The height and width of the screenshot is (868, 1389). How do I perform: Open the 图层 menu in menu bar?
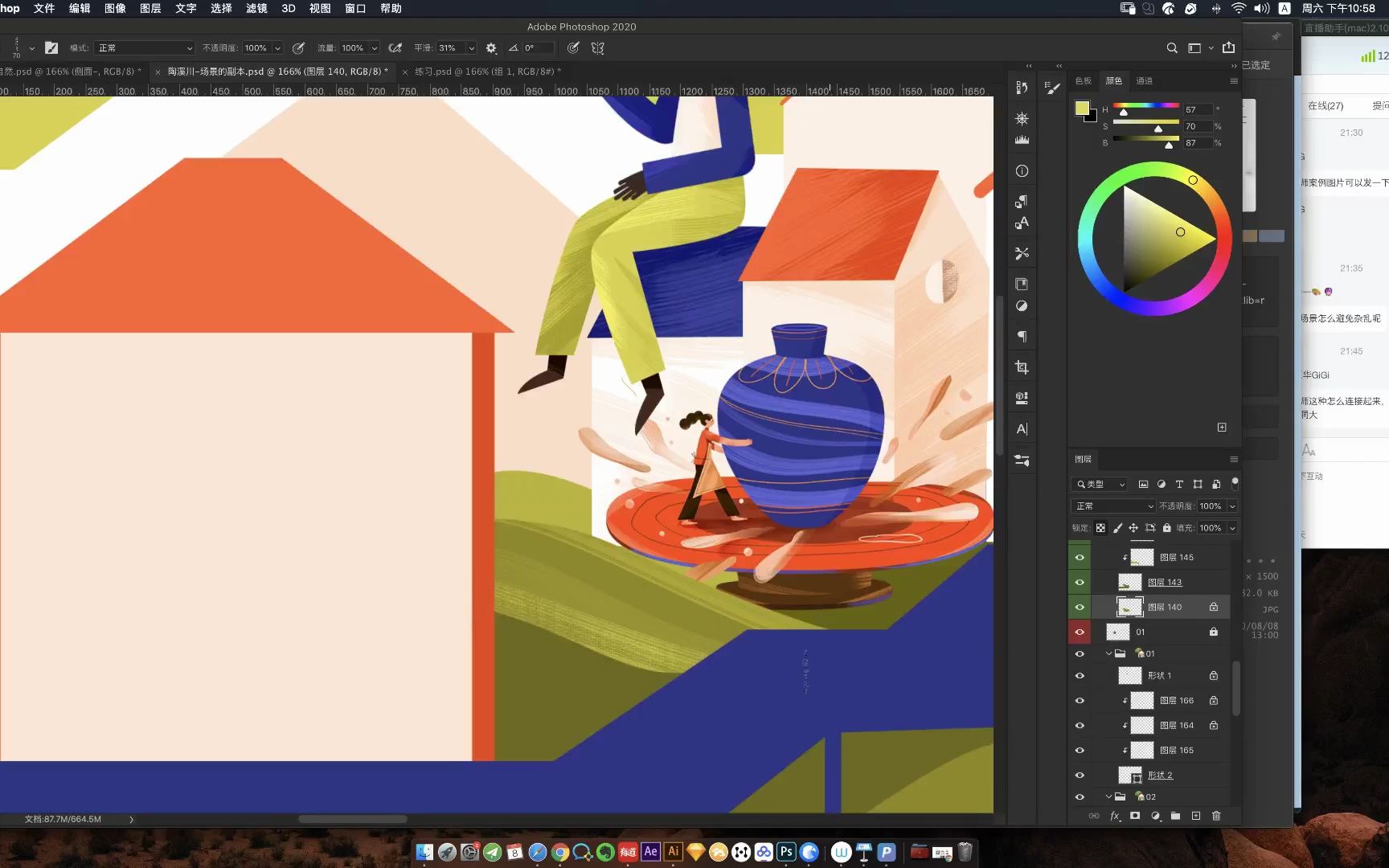point(150,8)
